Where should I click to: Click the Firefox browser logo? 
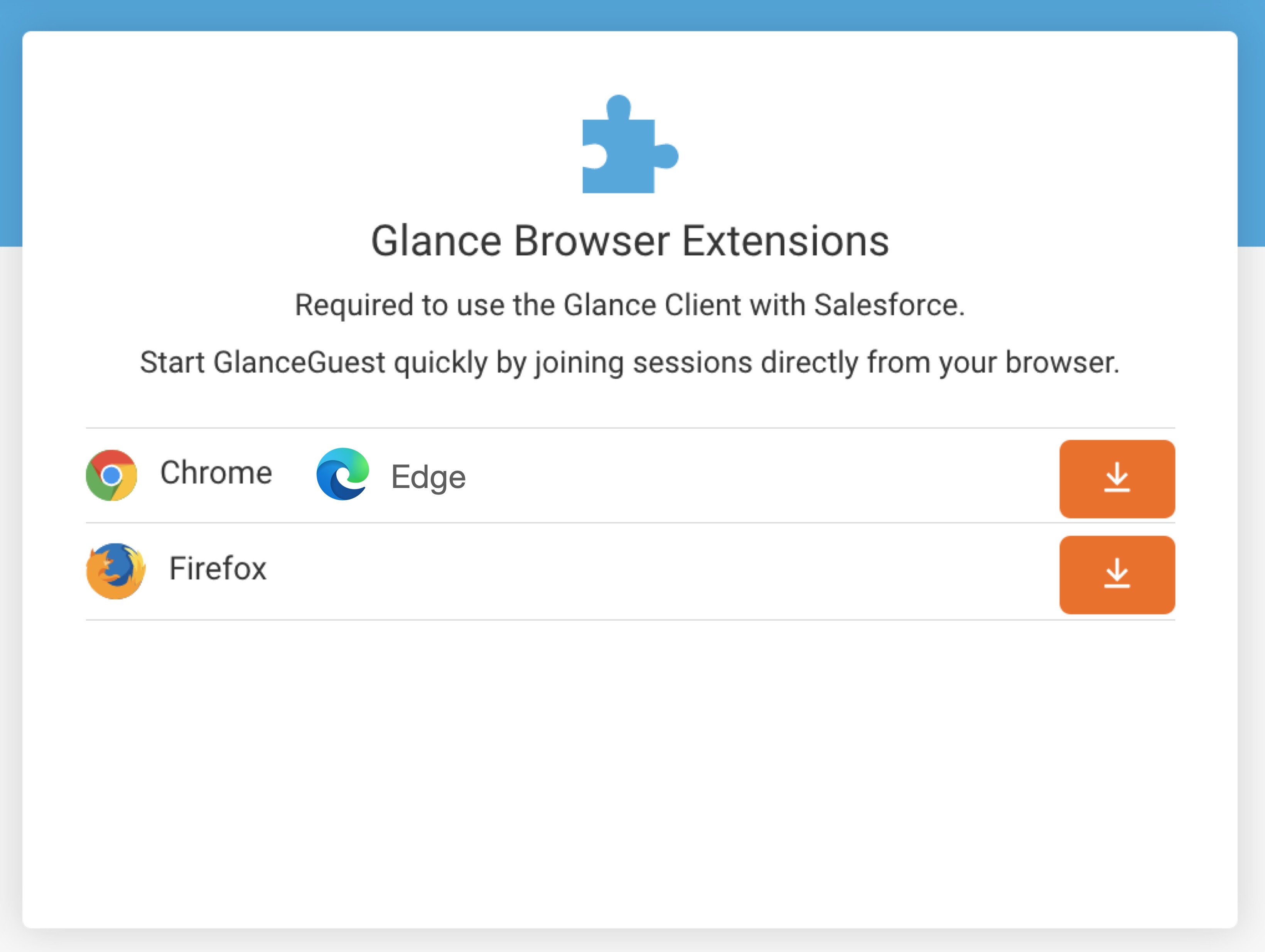point(116,571)
